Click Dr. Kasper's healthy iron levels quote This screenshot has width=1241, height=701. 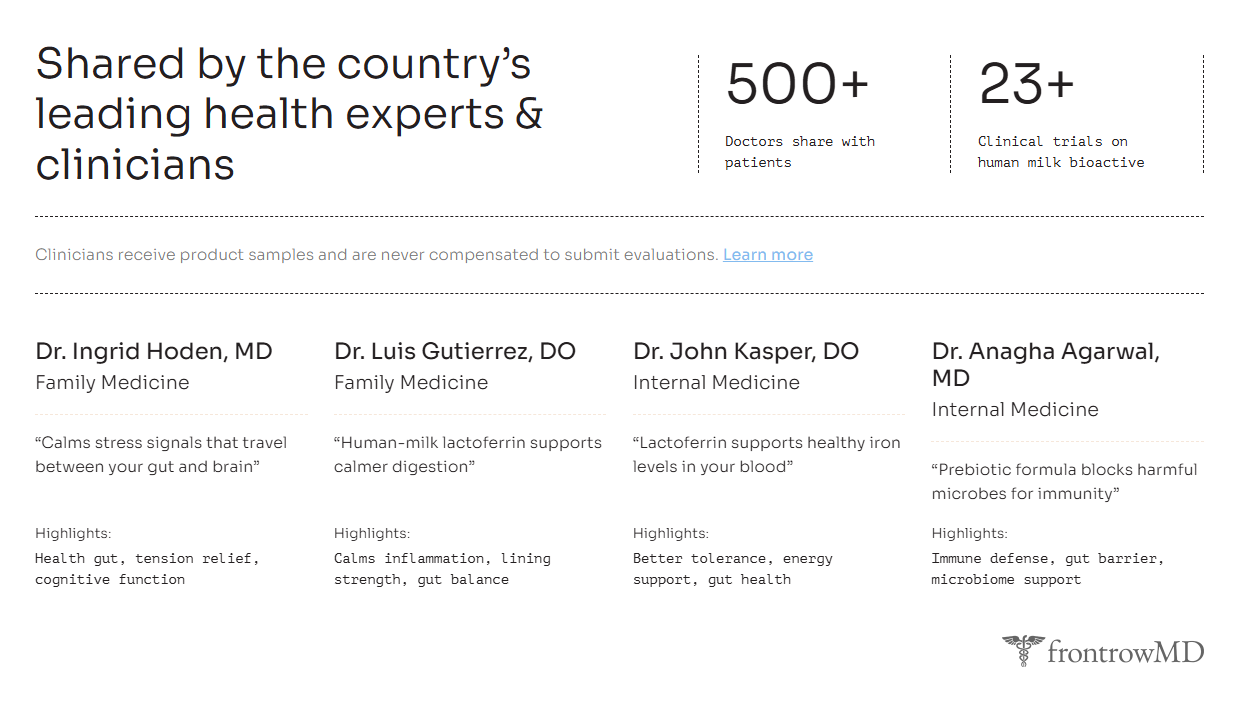[x=766, y=454]
